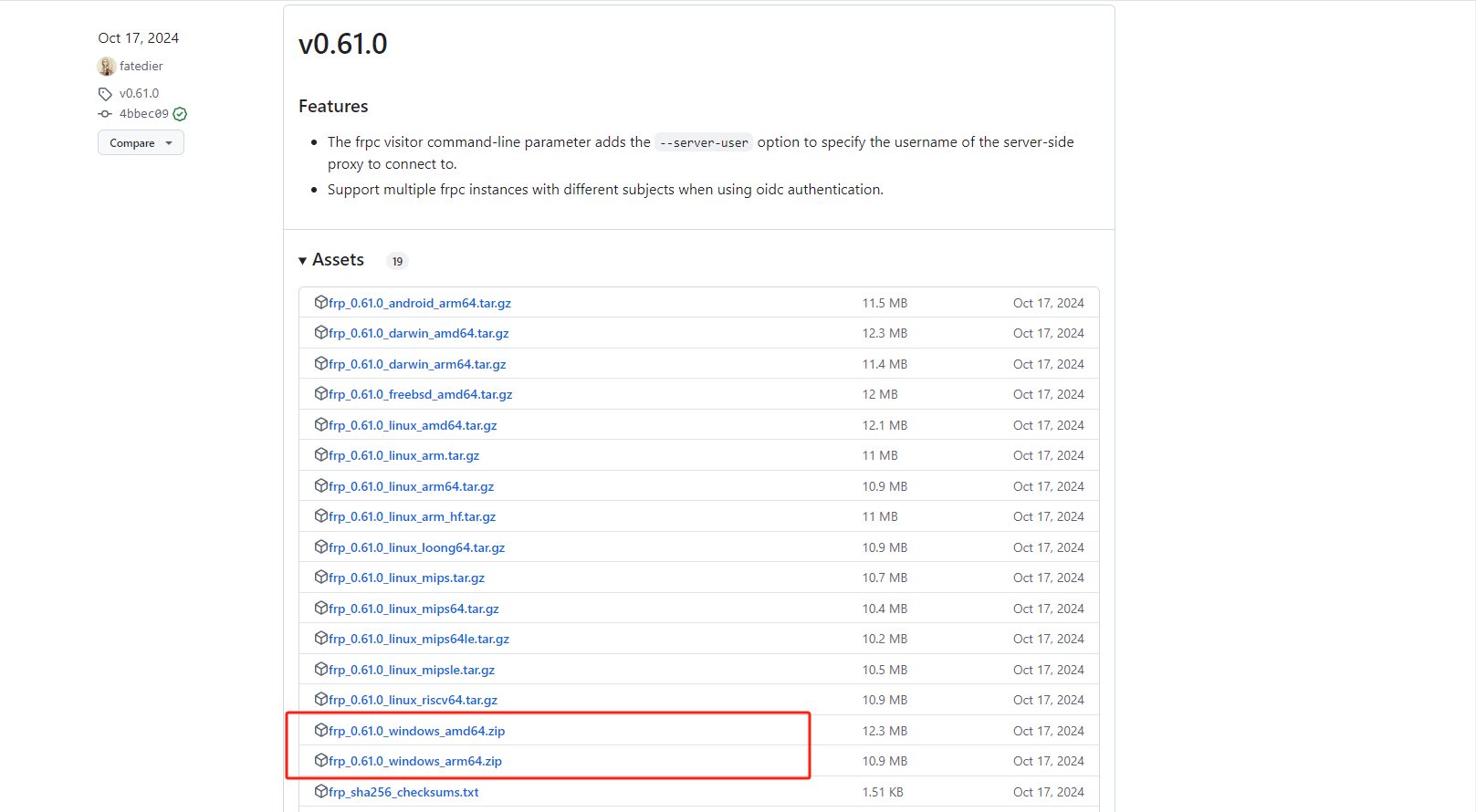Open the v0.61.0 release title
1476x812 pixels.
(x=343, y=44)
